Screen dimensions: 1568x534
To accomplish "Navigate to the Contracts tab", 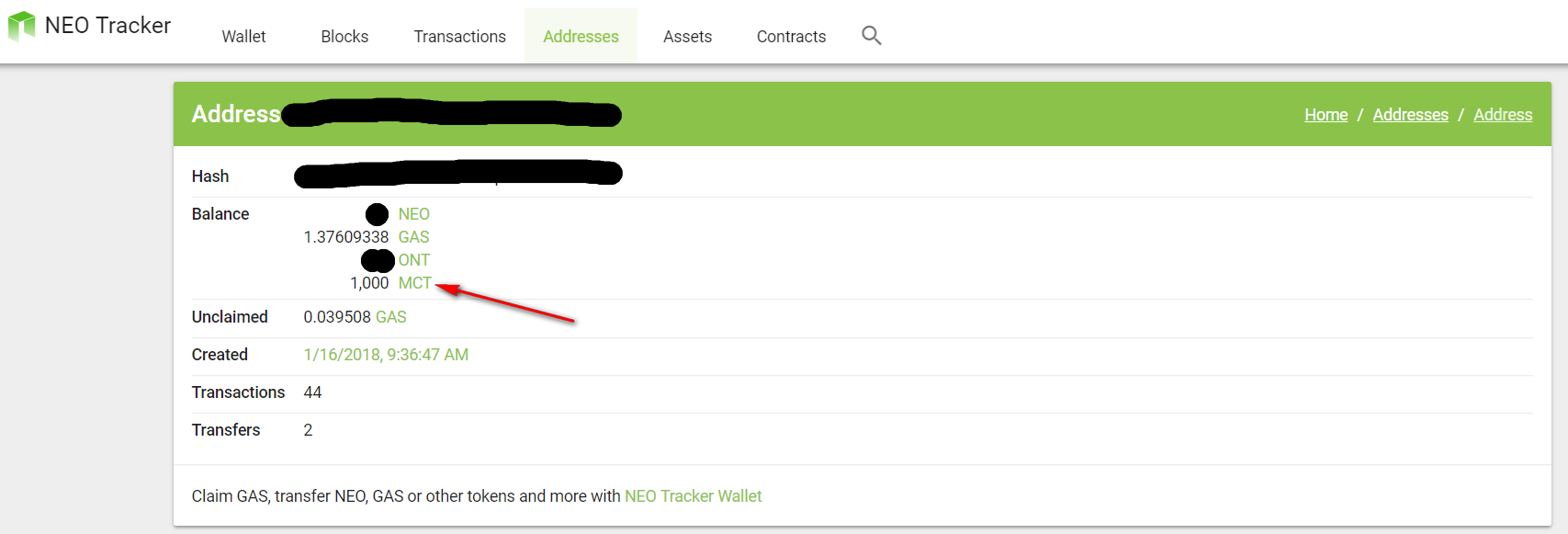I will pyautogui.click(x=791, y=37).
